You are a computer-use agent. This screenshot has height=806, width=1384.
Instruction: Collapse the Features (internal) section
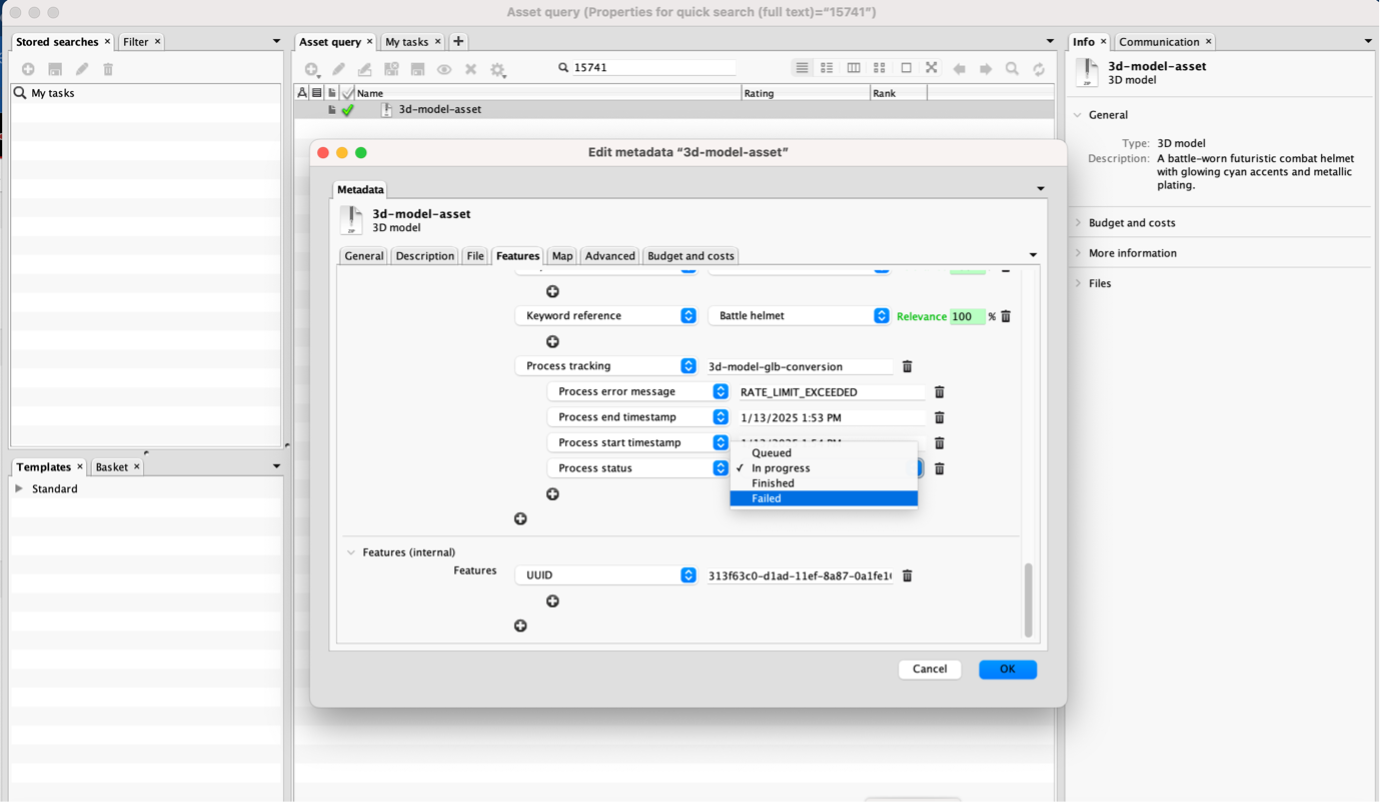(351, 552)
